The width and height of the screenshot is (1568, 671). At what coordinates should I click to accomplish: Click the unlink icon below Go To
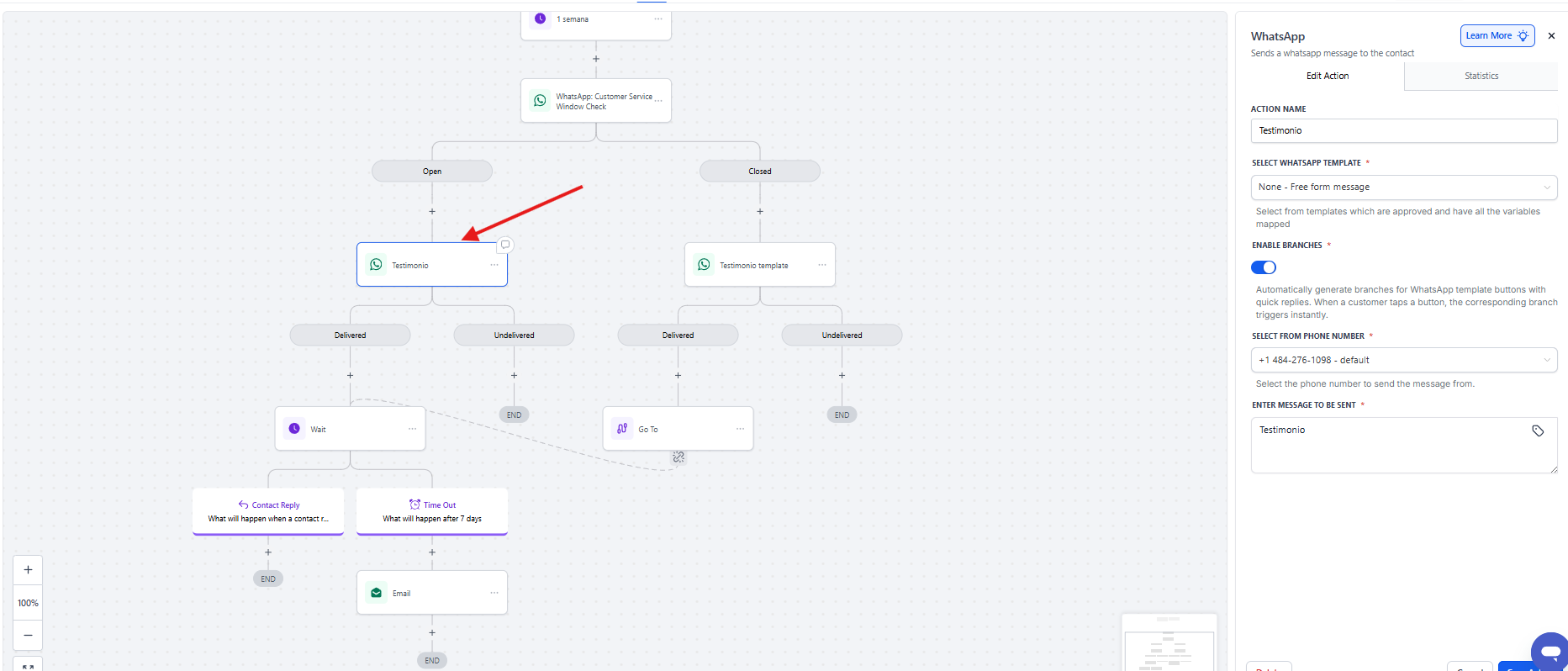[x=678, y=457]
